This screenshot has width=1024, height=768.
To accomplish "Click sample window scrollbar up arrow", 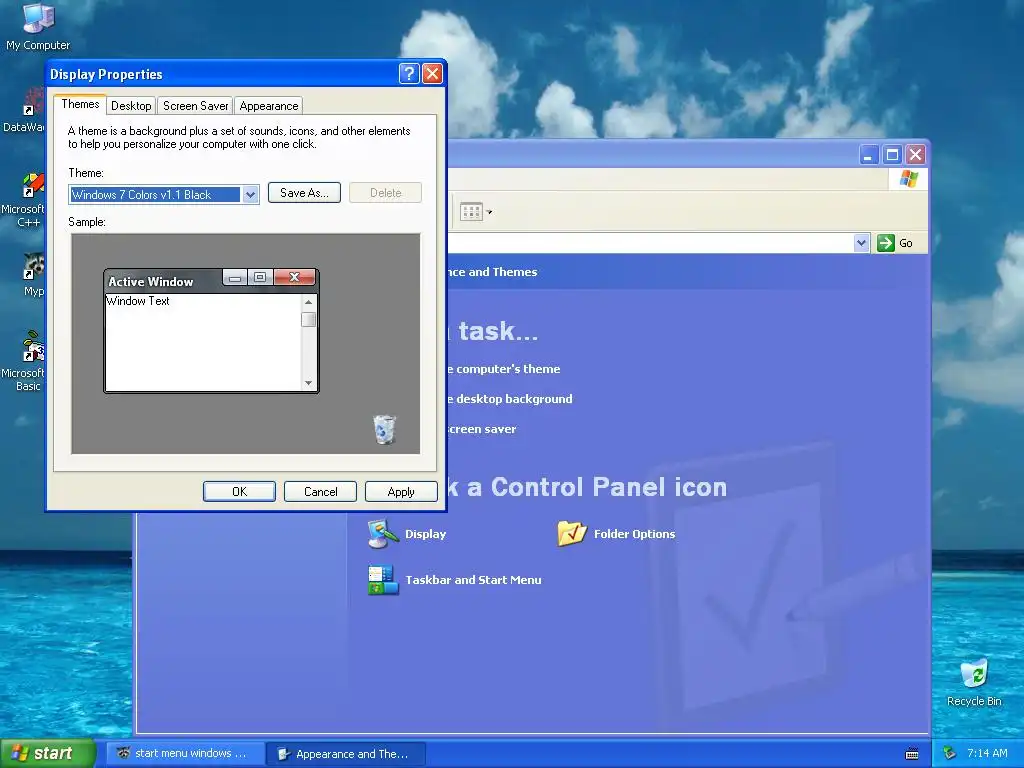I will 308,302.
